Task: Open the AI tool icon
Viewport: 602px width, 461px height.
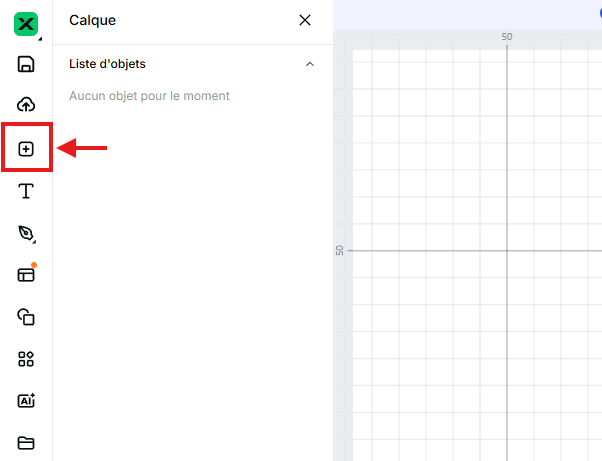Action: point(26,401)
